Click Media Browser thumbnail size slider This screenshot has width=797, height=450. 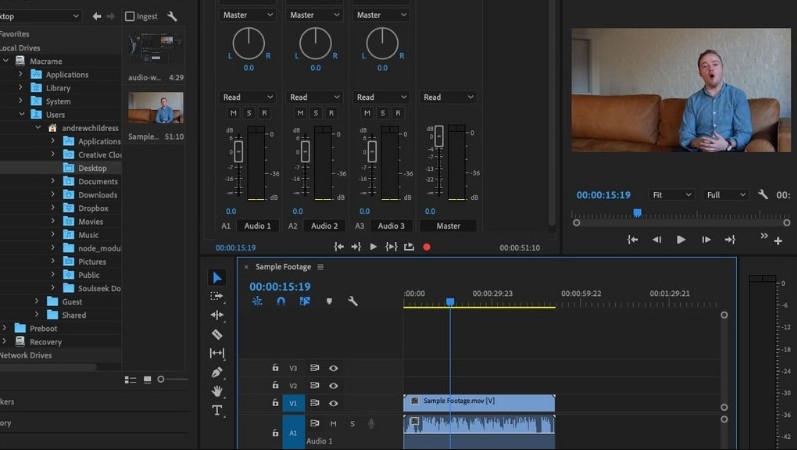coord(161,379)
